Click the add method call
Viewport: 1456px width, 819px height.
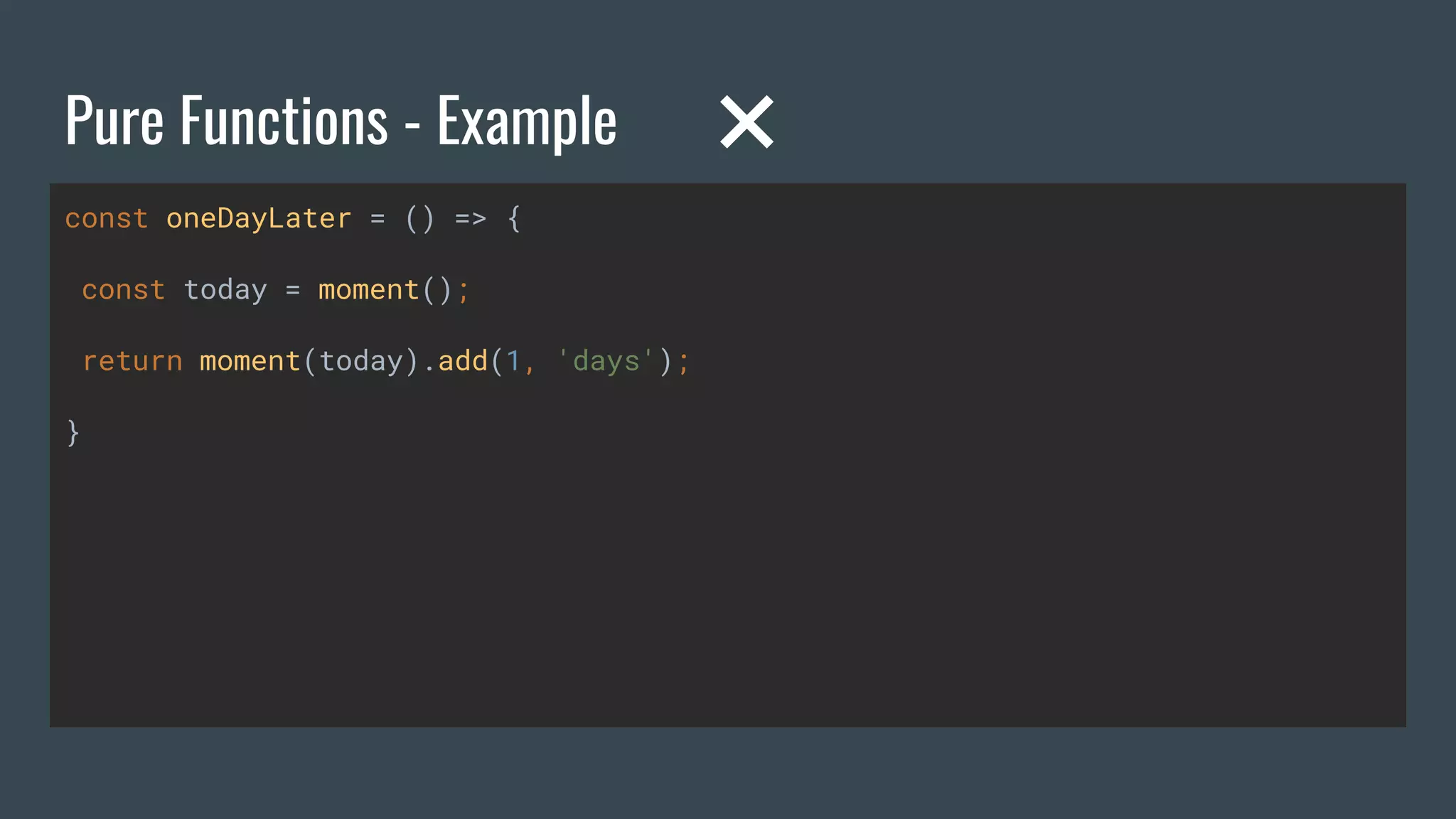[x=462, y=361]
